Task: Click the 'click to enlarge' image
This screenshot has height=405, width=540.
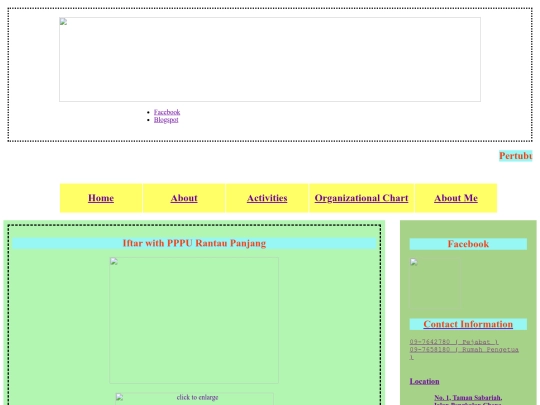Action: (x=194, y=399)
